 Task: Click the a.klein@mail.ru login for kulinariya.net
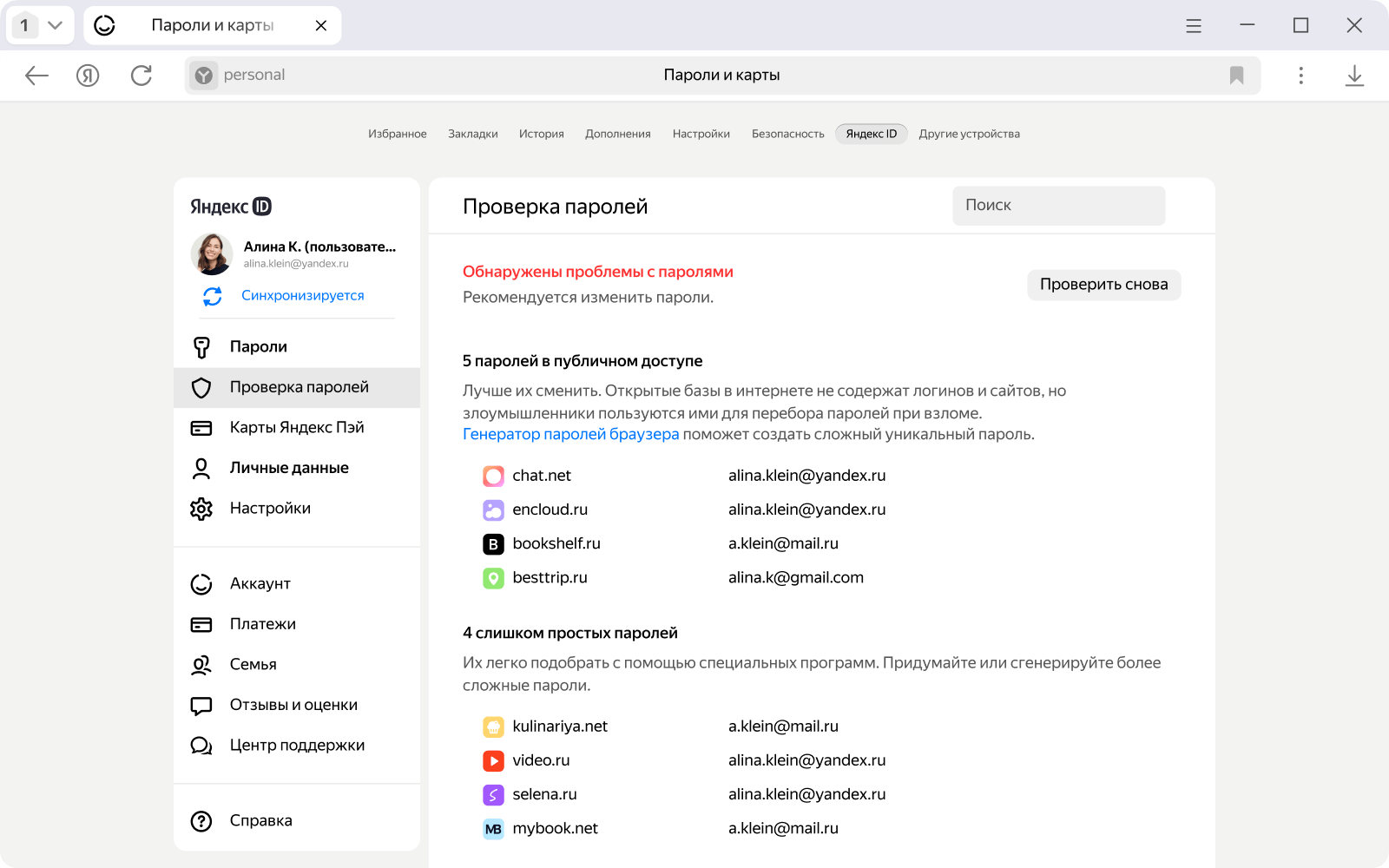coord(783,727)
